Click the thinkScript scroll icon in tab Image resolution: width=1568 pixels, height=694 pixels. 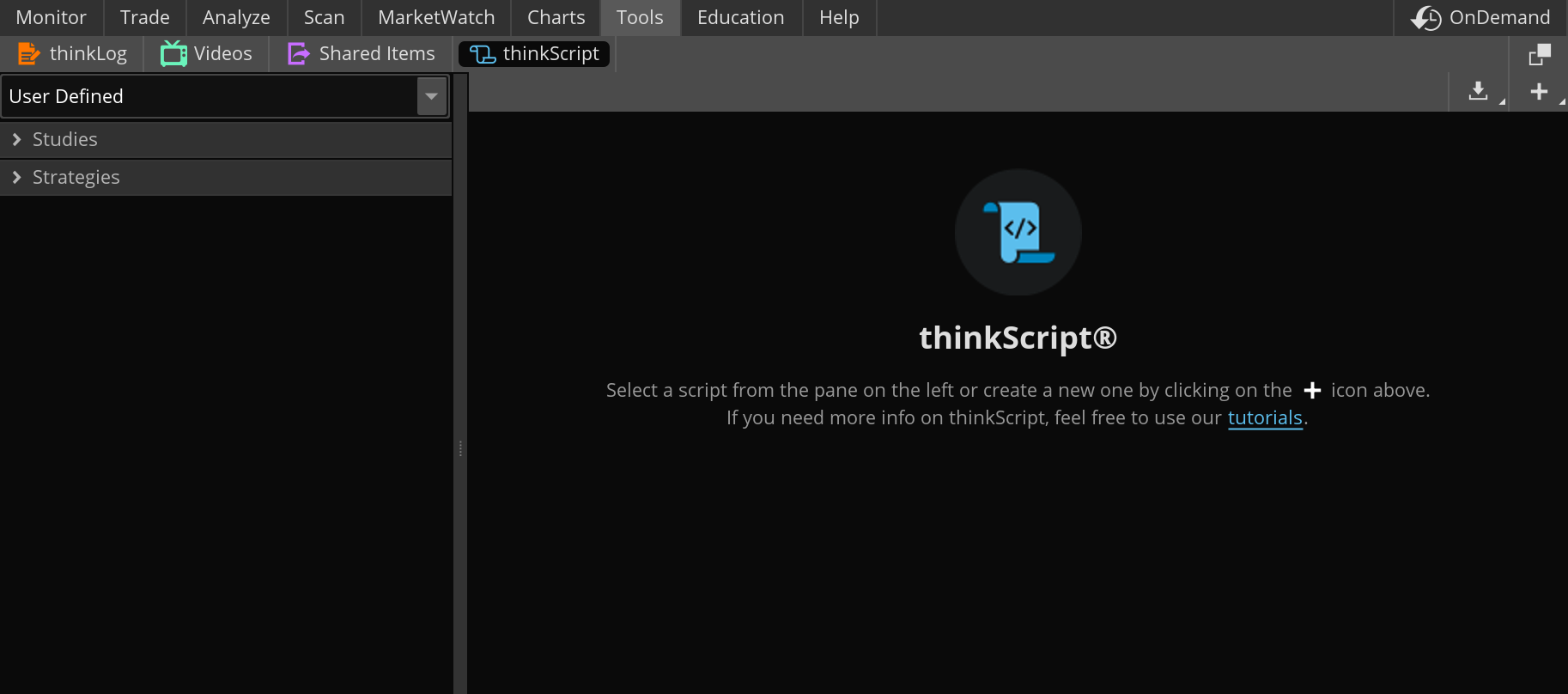pos(482,54)
